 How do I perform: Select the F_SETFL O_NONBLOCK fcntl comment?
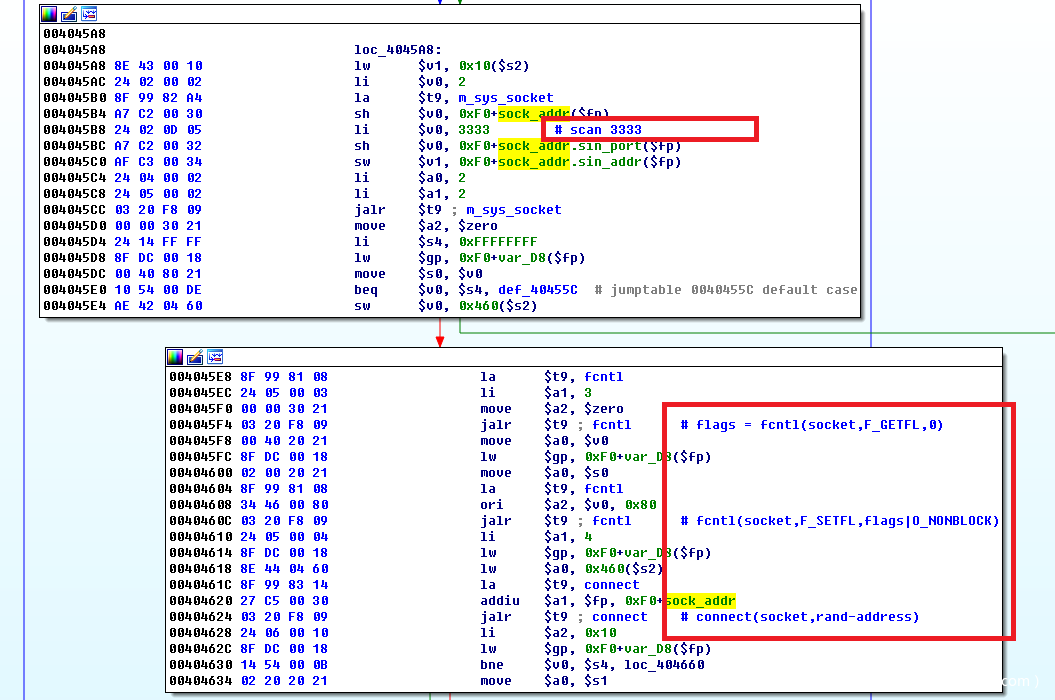(839, 521)
